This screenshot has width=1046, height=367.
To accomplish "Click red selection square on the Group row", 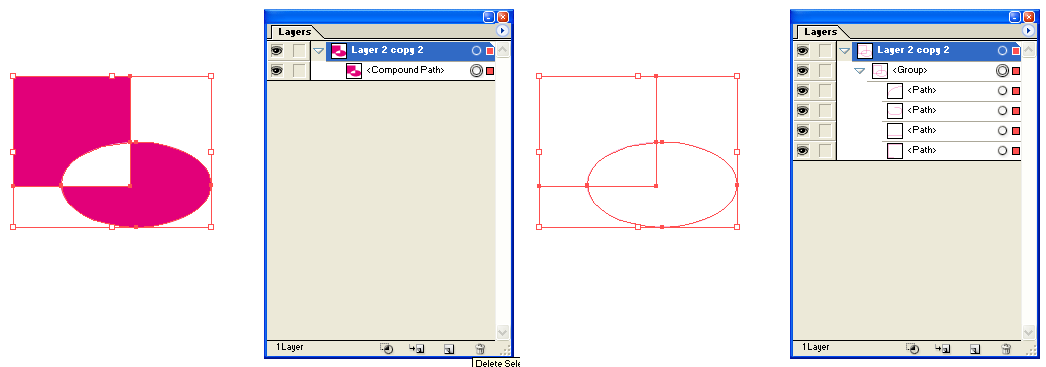I will click(1016, 71).
